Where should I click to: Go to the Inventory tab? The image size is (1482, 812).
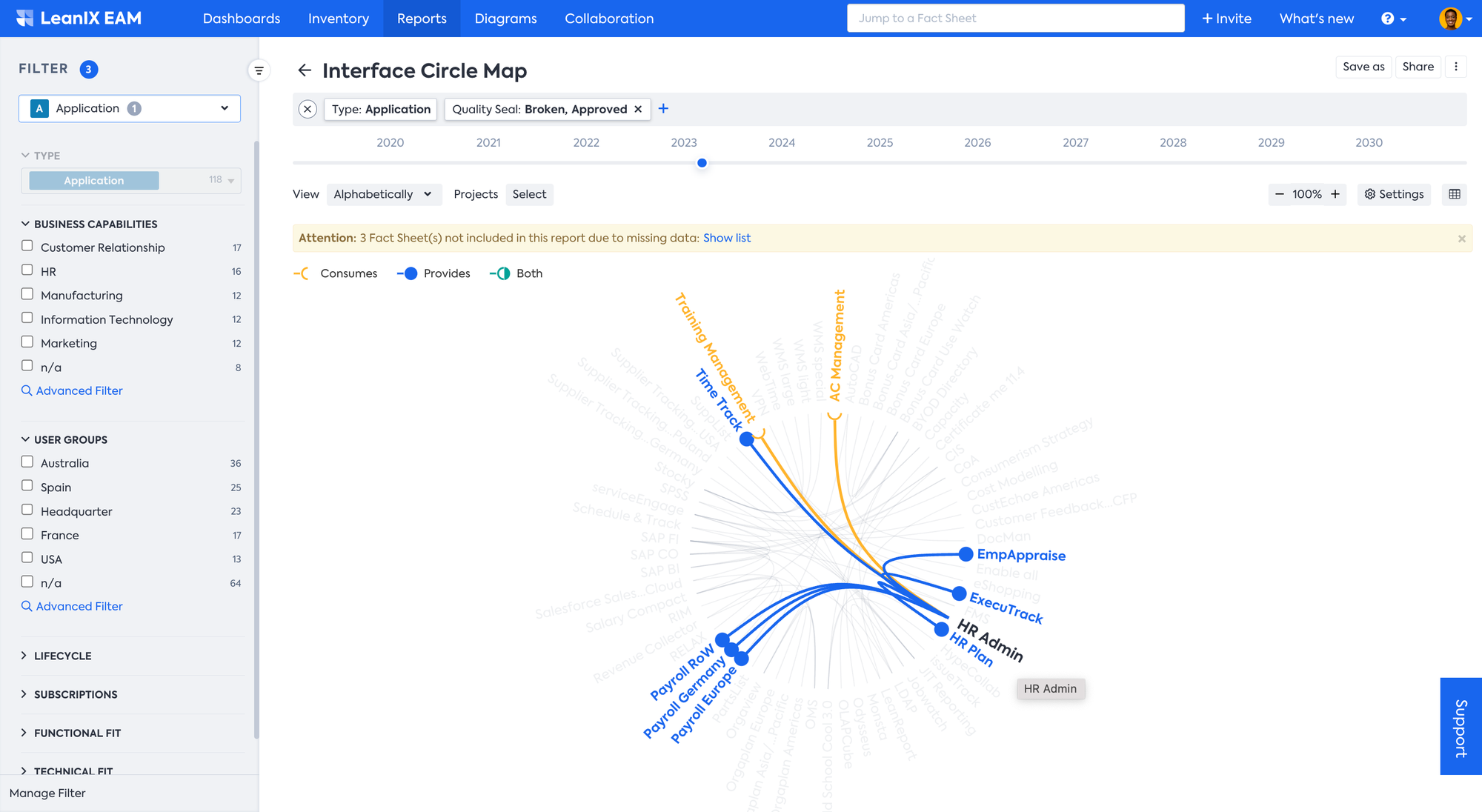coord(338,19)
